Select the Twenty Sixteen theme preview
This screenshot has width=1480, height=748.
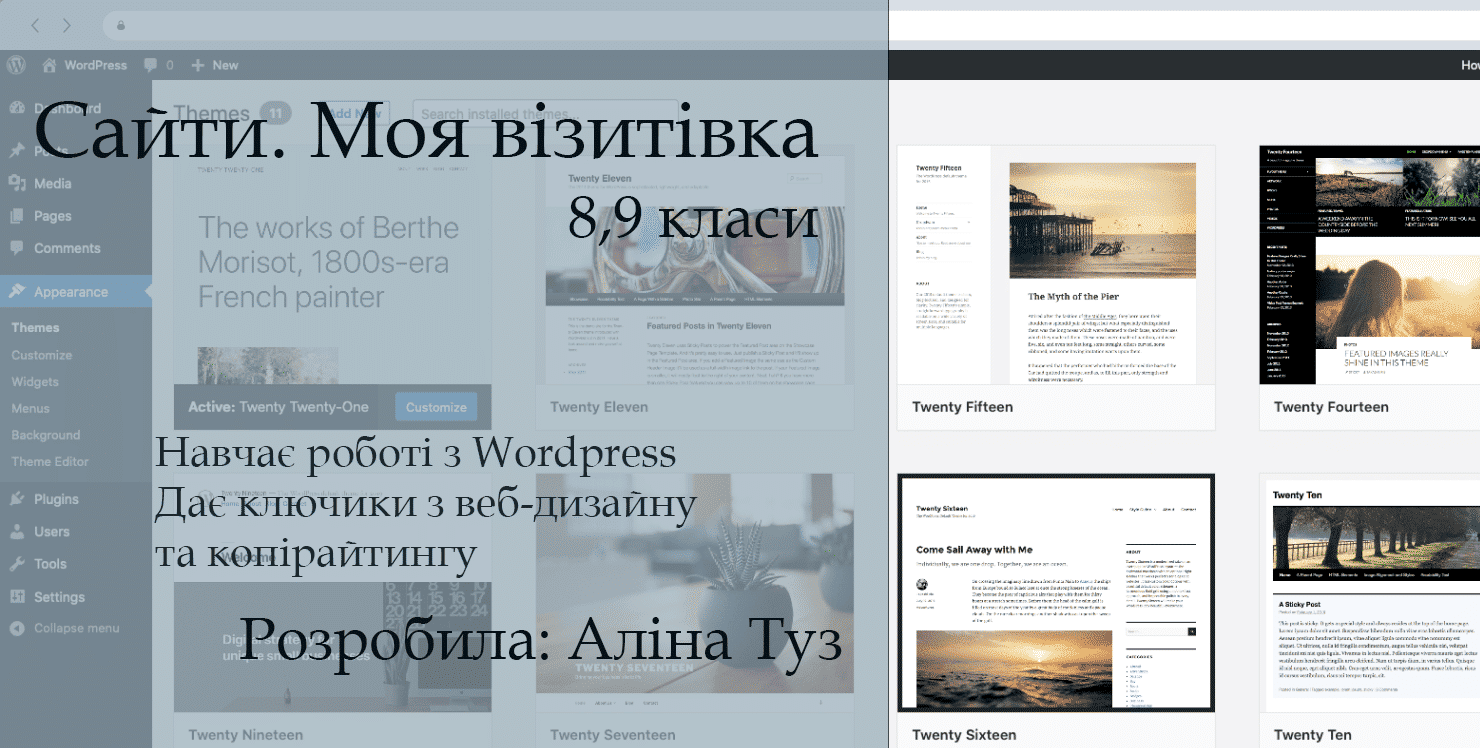(1056, 593)
